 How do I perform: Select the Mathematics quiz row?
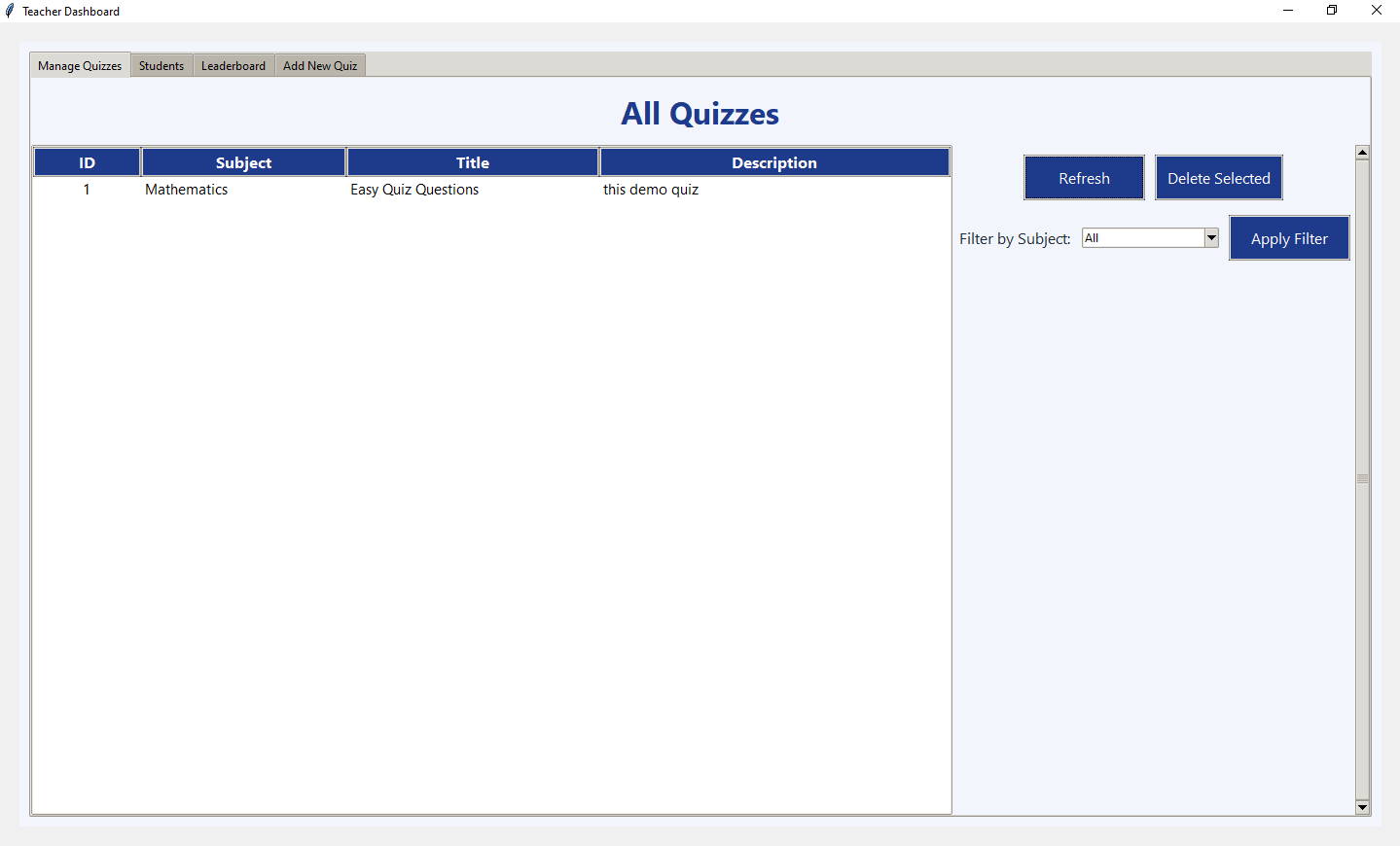point(389,190)
